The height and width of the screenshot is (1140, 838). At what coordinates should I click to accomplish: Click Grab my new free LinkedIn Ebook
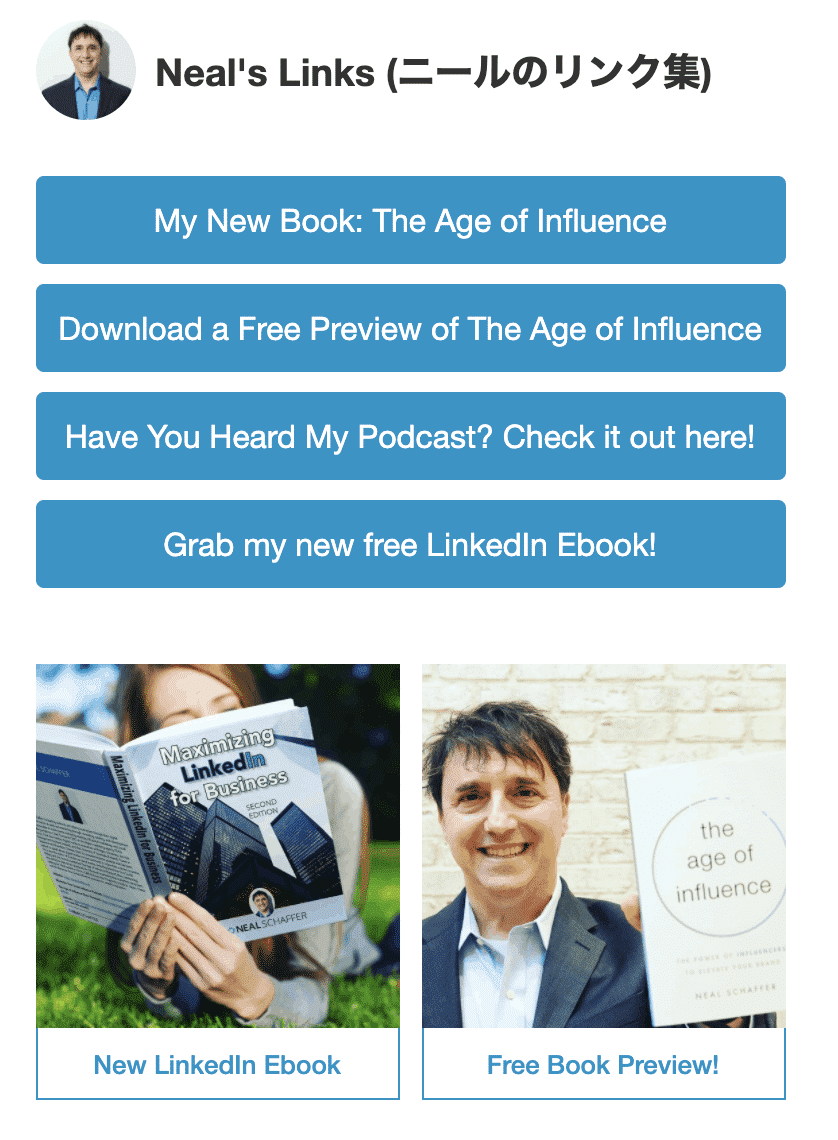411,544
